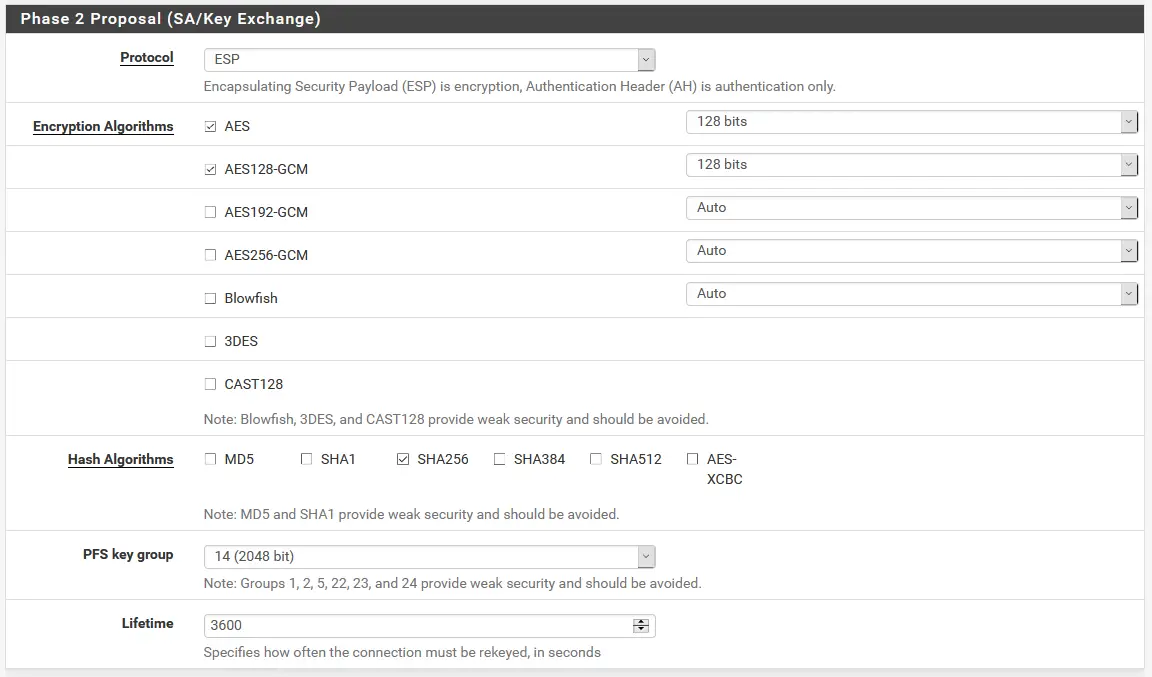1152x677 pixels.
Task: Open the Protocol ESP dropdown
Action: [x=429, y=60]
